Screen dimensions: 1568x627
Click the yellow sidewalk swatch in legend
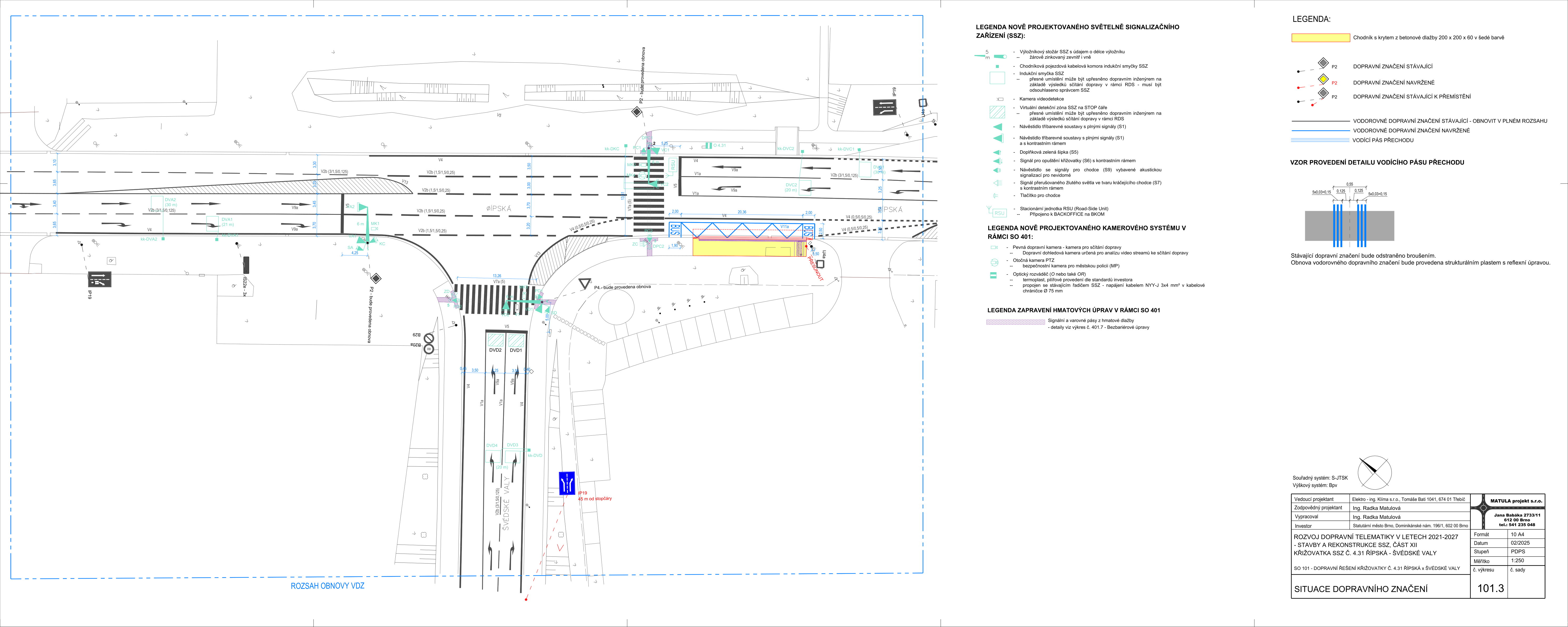(1320, 38)
